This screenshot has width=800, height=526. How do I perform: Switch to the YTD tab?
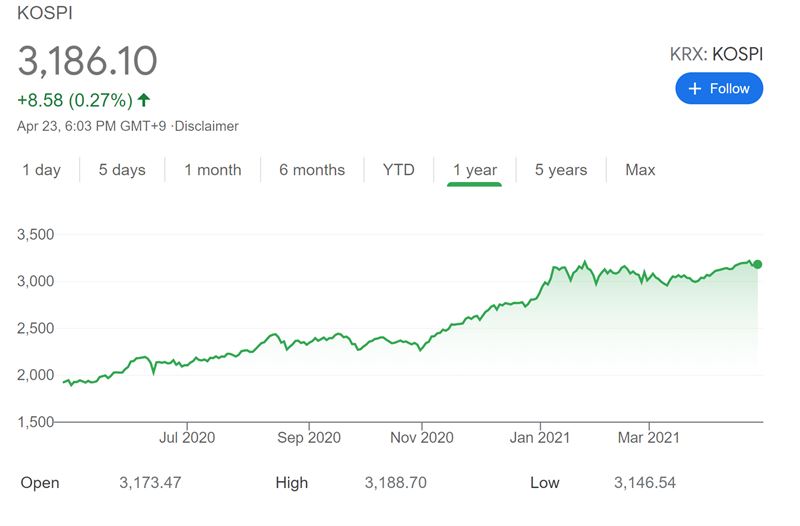[398, 170]
